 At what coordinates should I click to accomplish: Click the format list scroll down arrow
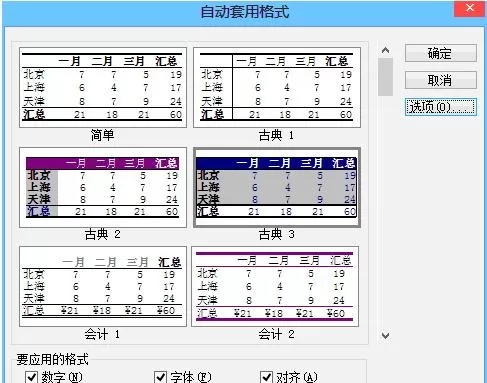click(385, 335)
